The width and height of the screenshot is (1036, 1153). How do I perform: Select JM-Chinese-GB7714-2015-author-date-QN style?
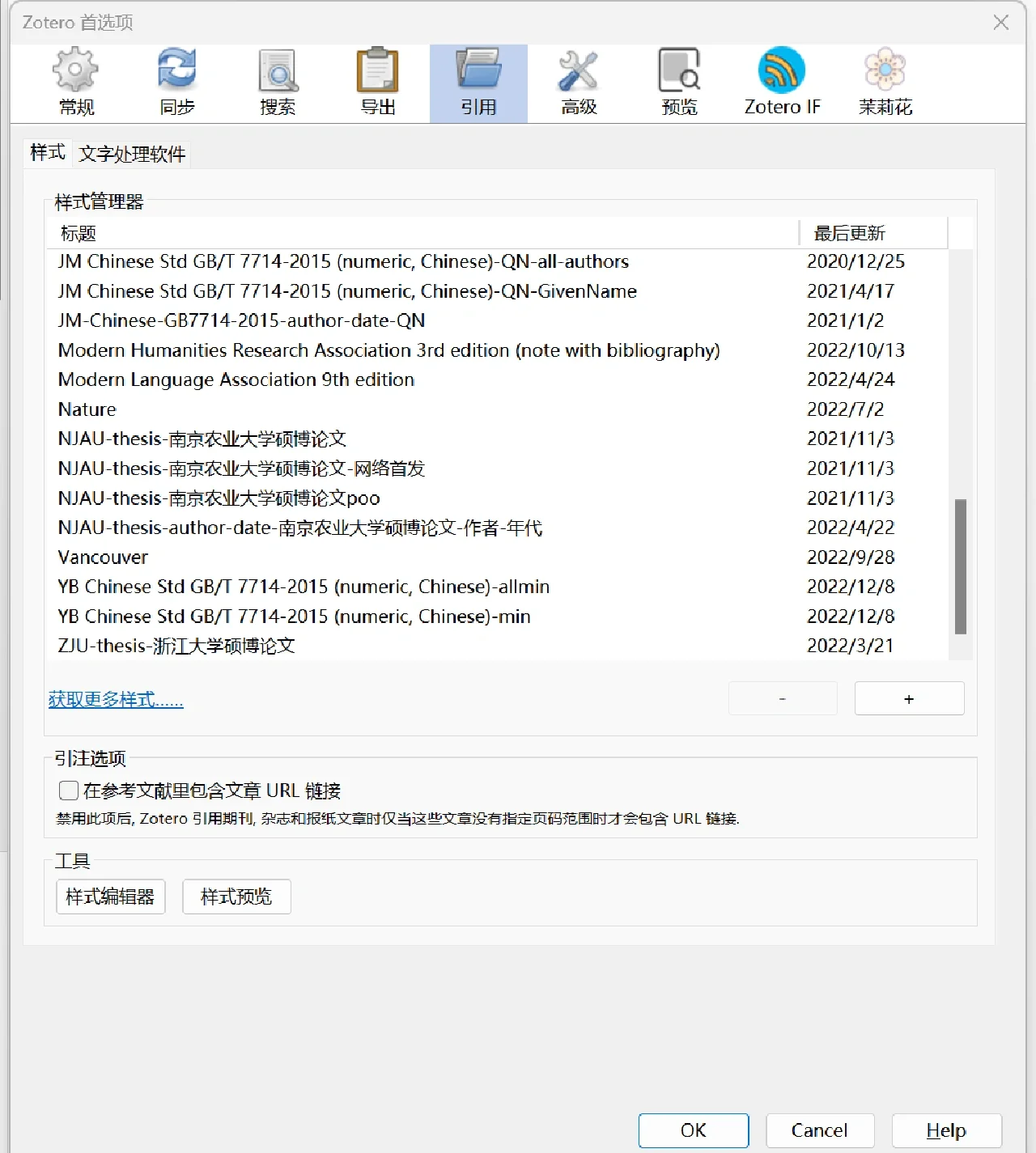click(x=497, y=320)
